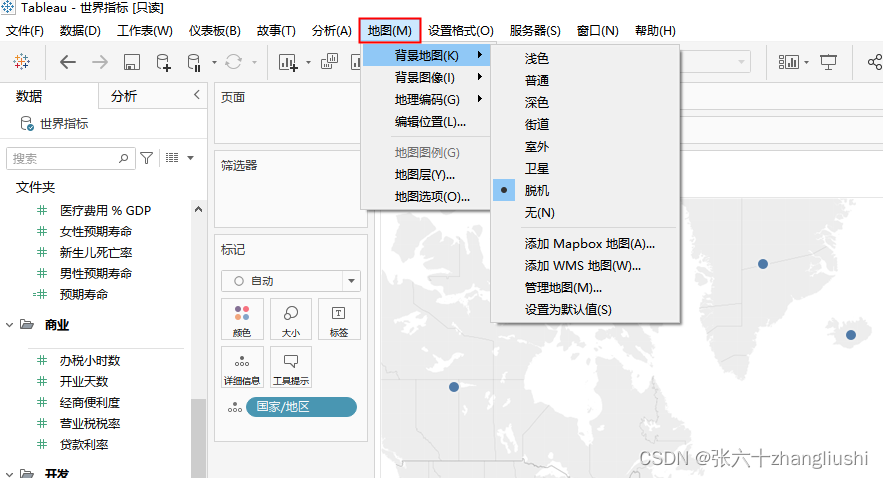Select the 医疗费用 % GDP field

click(105, 210)
